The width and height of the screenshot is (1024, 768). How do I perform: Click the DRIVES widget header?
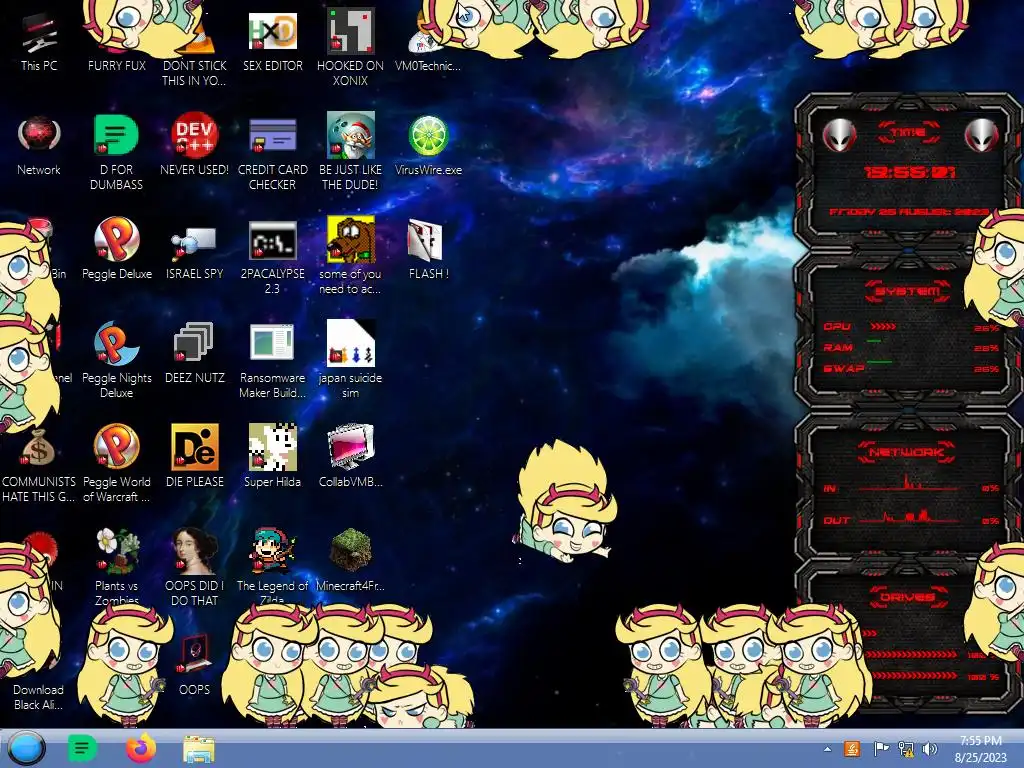(907, 596)
